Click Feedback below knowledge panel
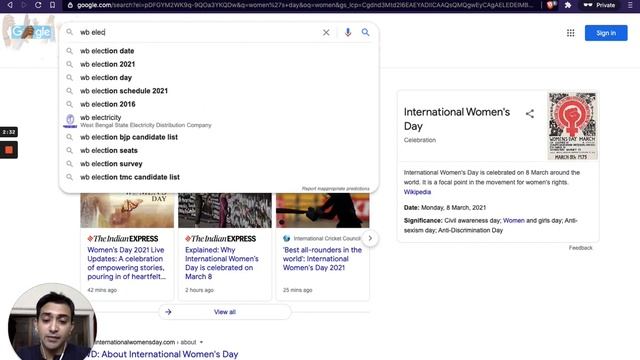This screenshot has width=640, height=360. tap(580, 248)
